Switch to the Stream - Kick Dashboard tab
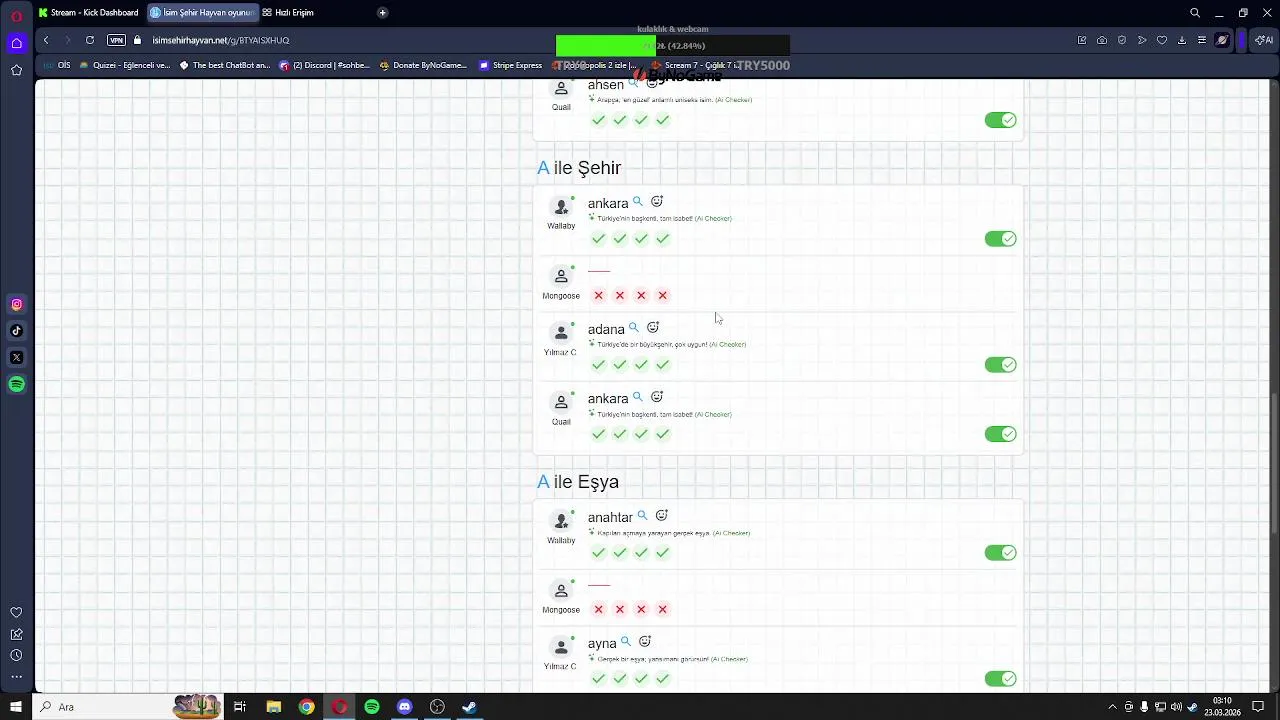The image size is (1280, 720). (x=88, y=13)
